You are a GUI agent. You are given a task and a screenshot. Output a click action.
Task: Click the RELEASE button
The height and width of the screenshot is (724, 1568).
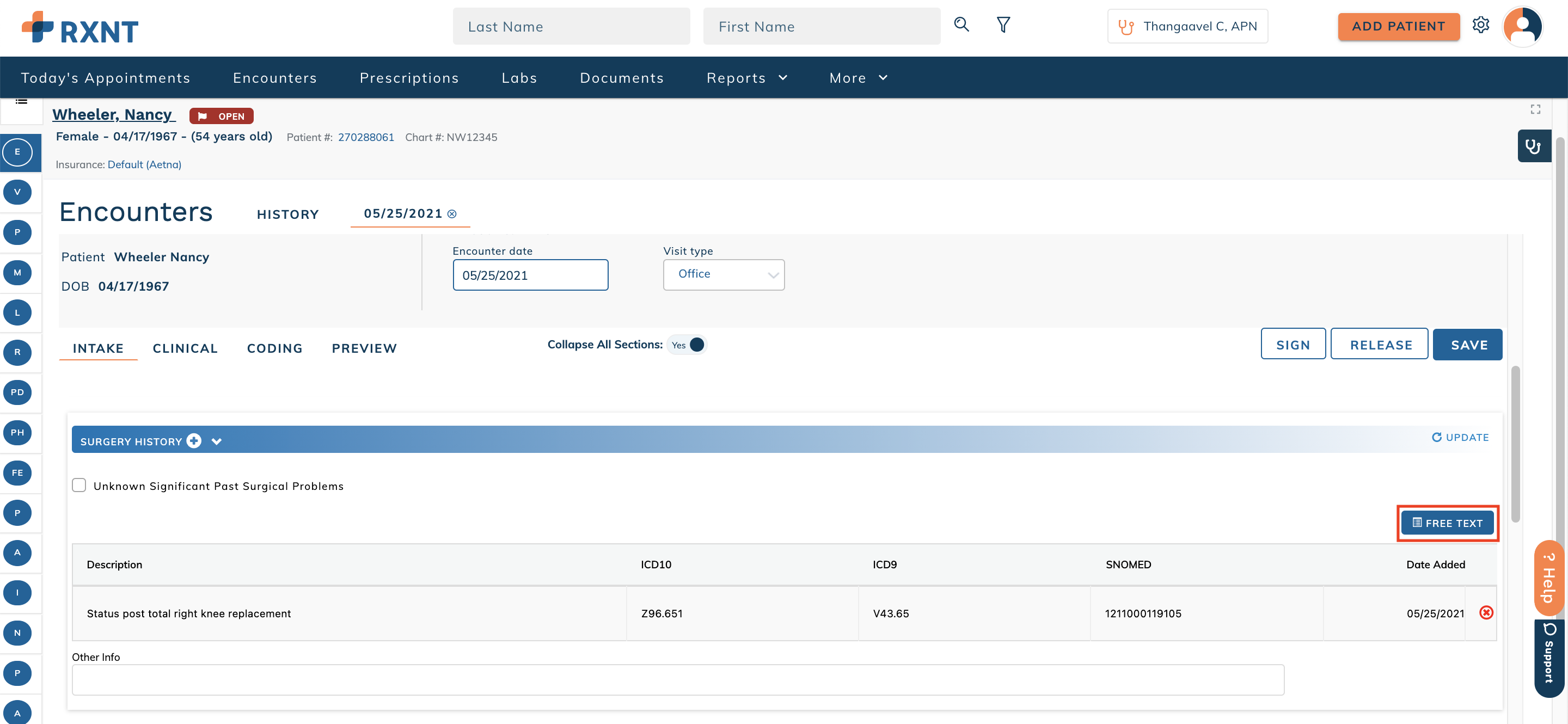(1379, 345)
